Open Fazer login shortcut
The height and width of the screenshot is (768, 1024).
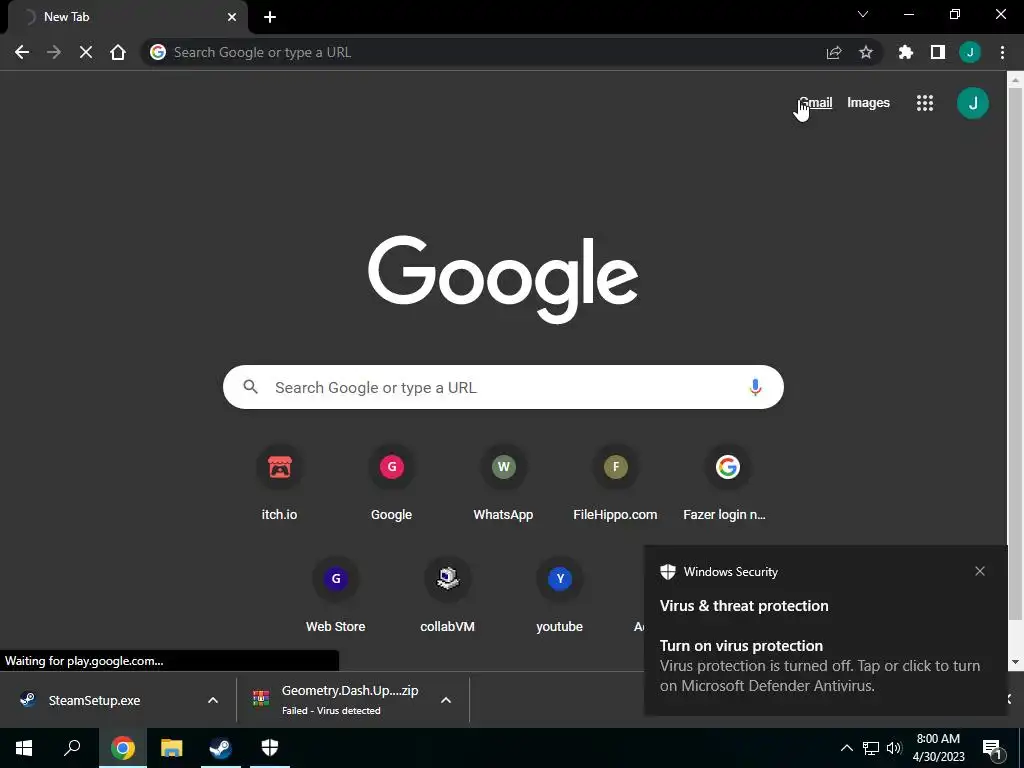(727, 482)
